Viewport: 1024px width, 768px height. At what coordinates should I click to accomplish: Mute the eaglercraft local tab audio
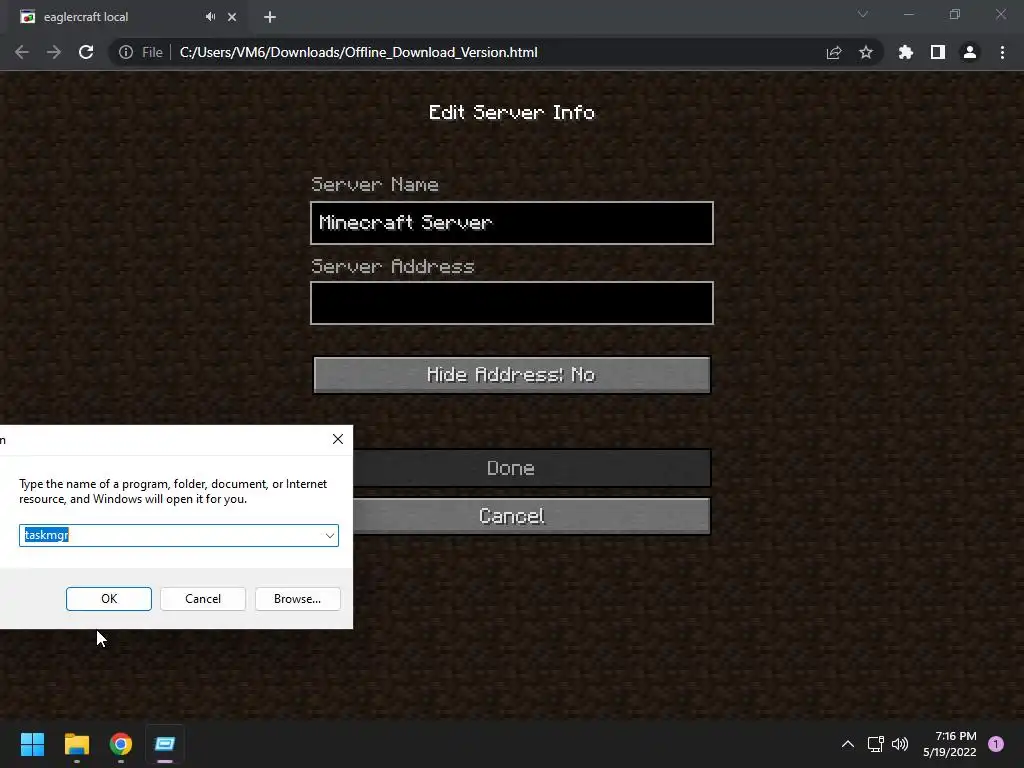click(210, 17)
